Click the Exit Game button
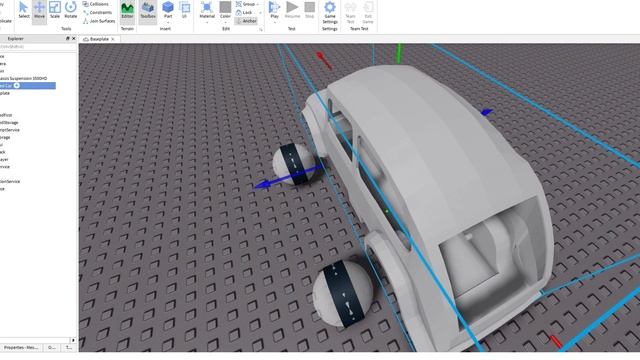 click(x=368, y=13)
